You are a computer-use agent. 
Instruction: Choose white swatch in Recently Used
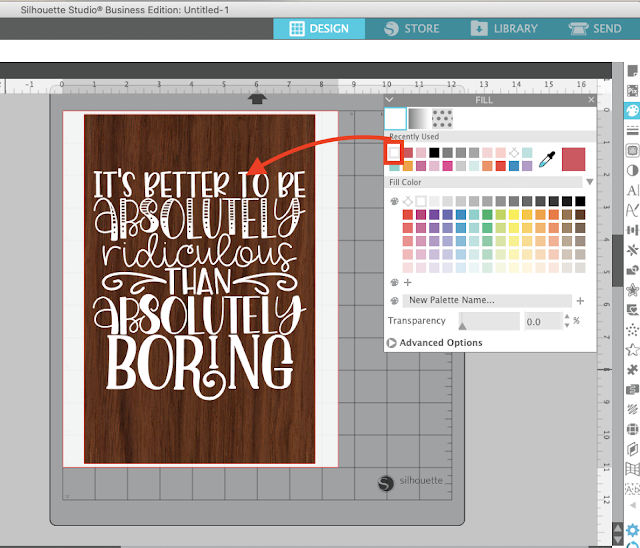click(x=394, y=153)
